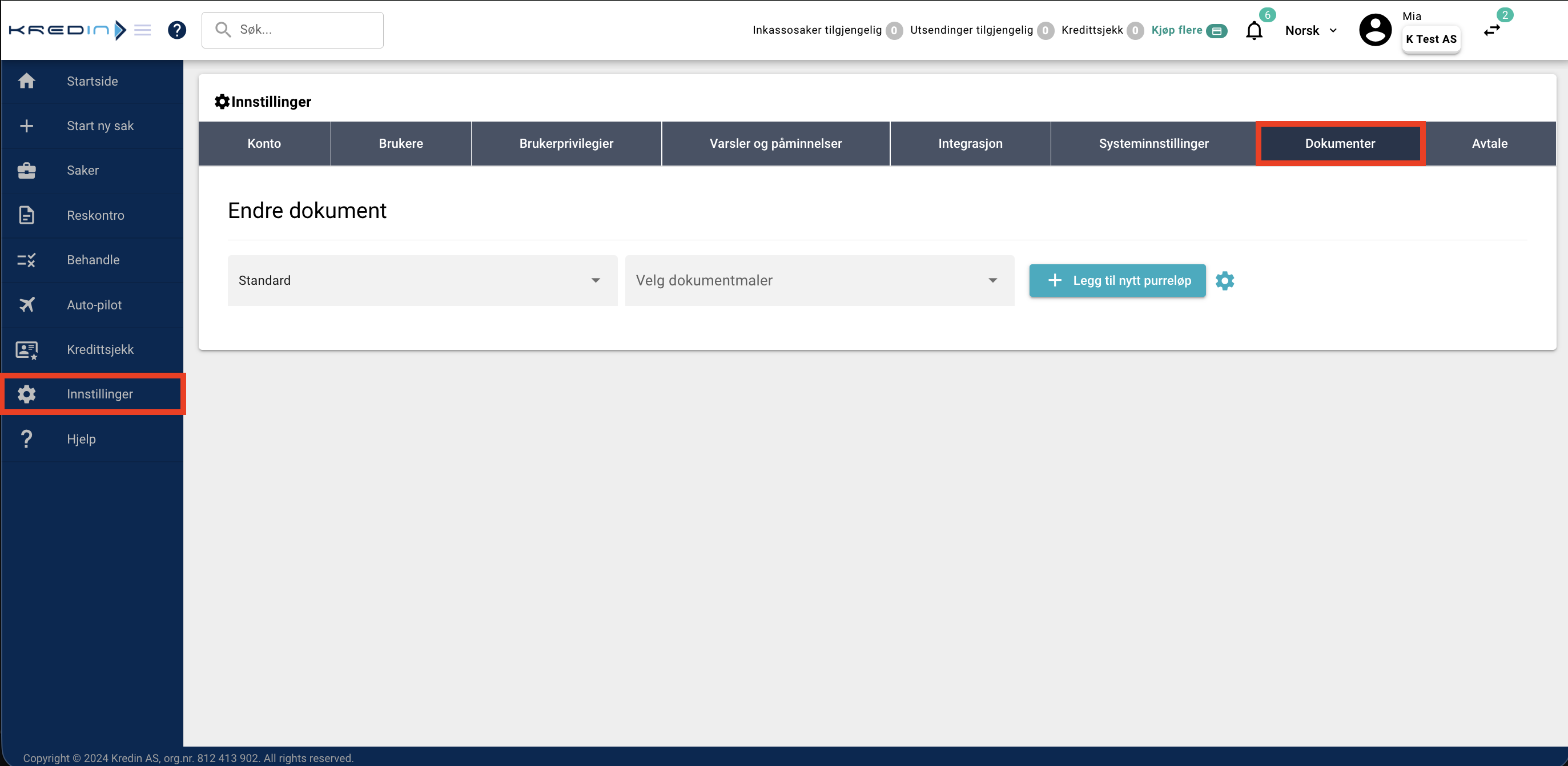Switch to the Brukerprivilegier tab

(565, 144)
